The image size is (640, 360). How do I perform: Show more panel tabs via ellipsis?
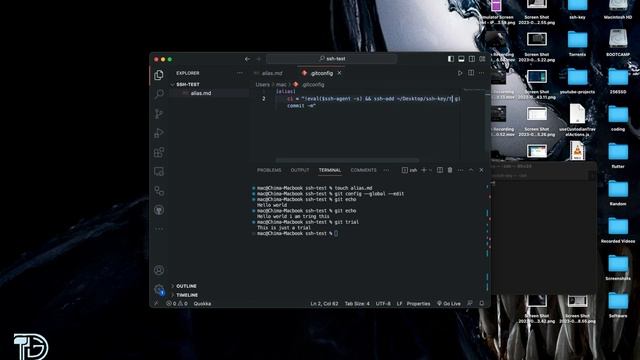click(x=386, y=170)
